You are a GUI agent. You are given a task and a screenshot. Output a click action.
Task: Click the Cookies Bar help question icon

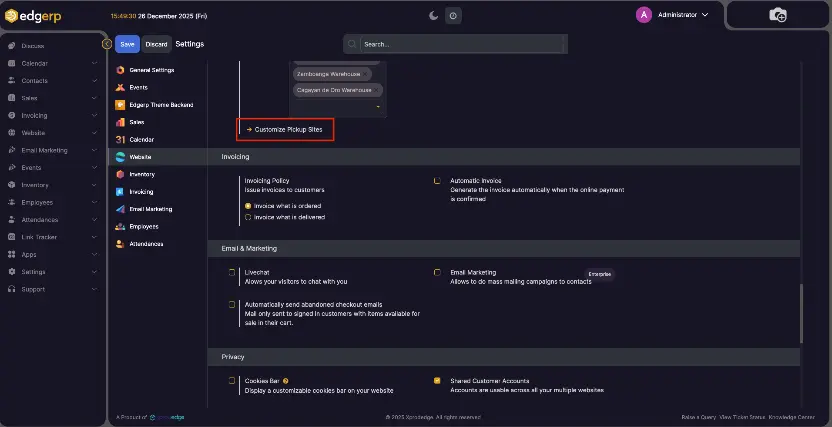click(286, 381)
